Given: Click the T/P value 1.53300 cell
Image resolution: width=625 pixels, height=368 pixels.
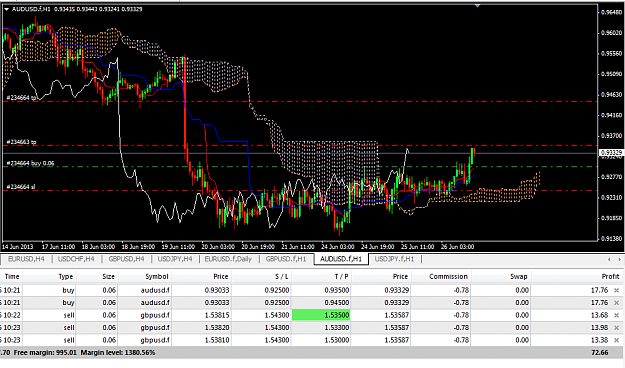Looking at the screenshot, I should click(337, 328).
